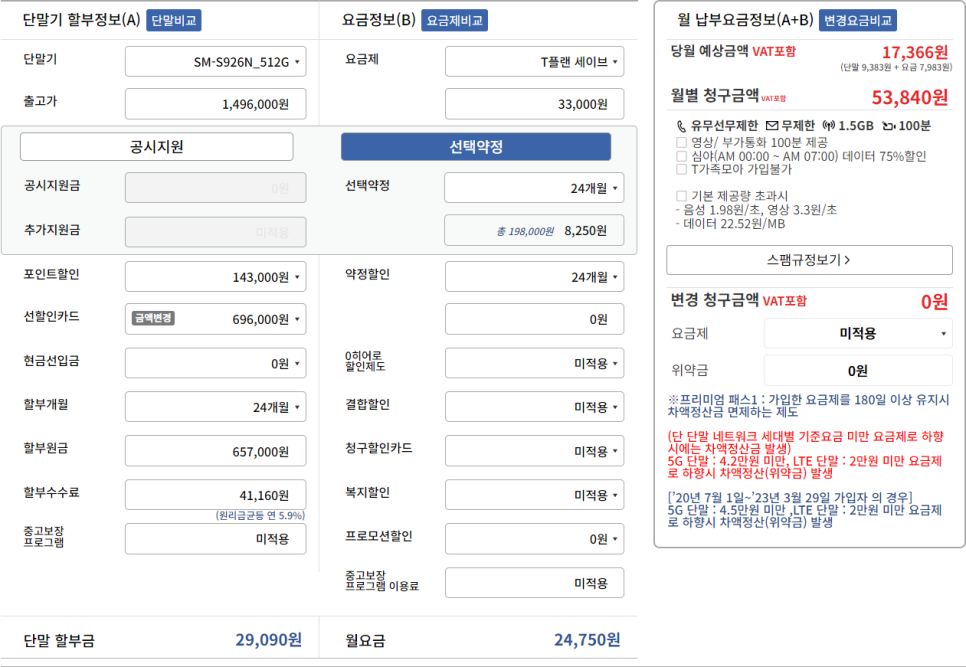Click the data signal icon beside 1.5GB
This screenshot has width=966, height=667.
829,126
